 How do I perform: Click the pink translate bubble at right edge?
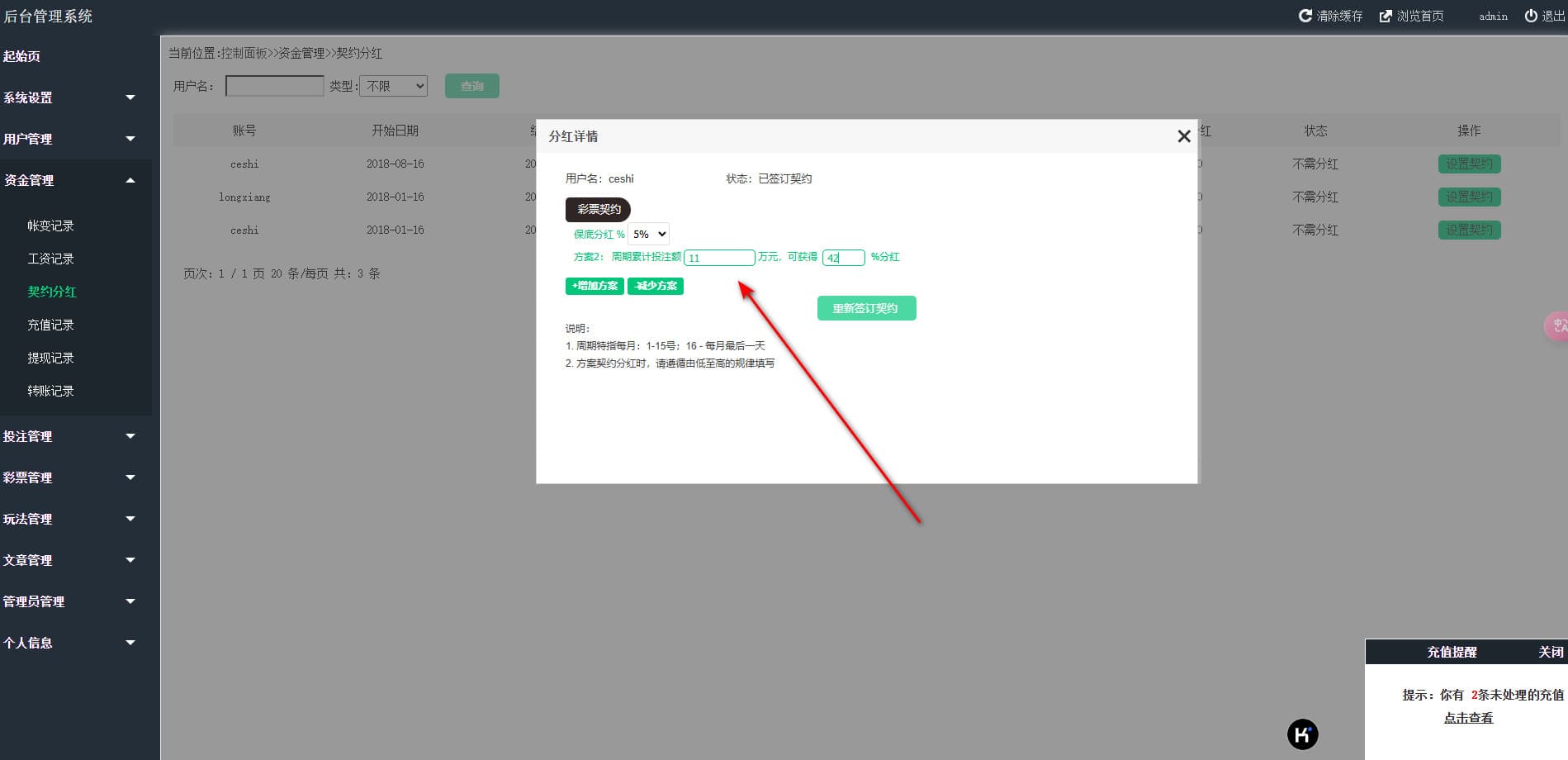pyautogui.click(x=1557, y=325)
